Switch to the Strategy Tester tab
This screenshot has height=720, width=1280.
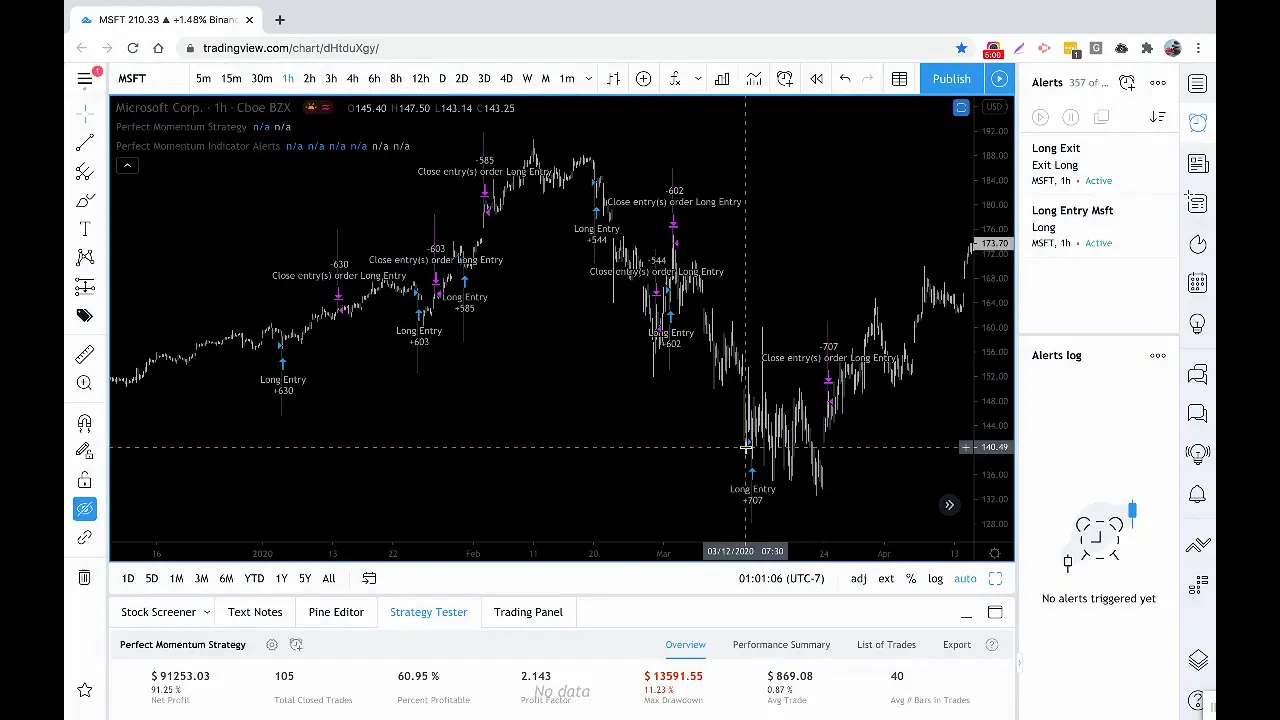pyautogui.click(x=428, y=612)
